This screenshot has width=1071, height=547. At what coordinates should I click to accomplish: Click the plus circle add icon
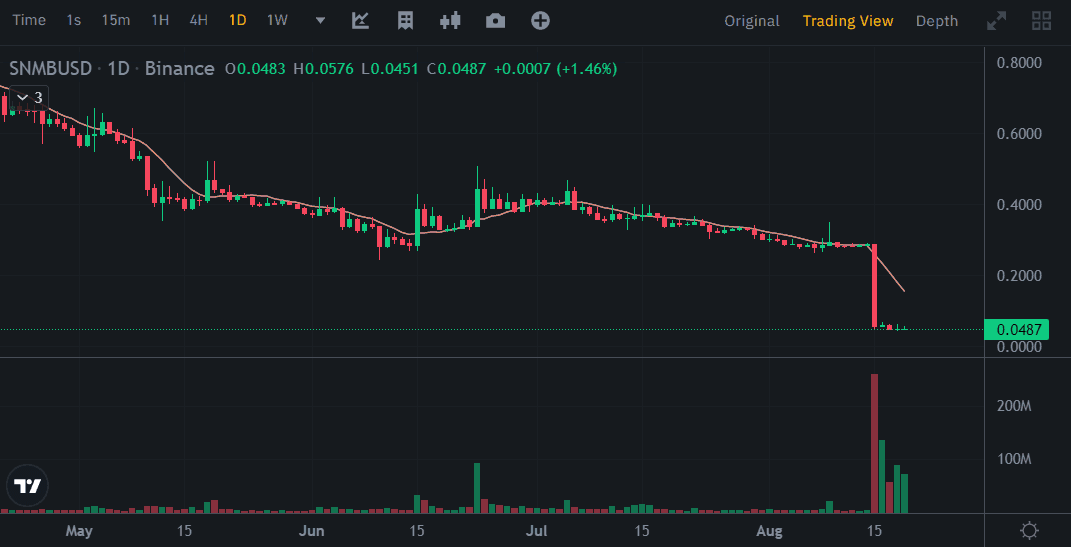click(540, 20)
